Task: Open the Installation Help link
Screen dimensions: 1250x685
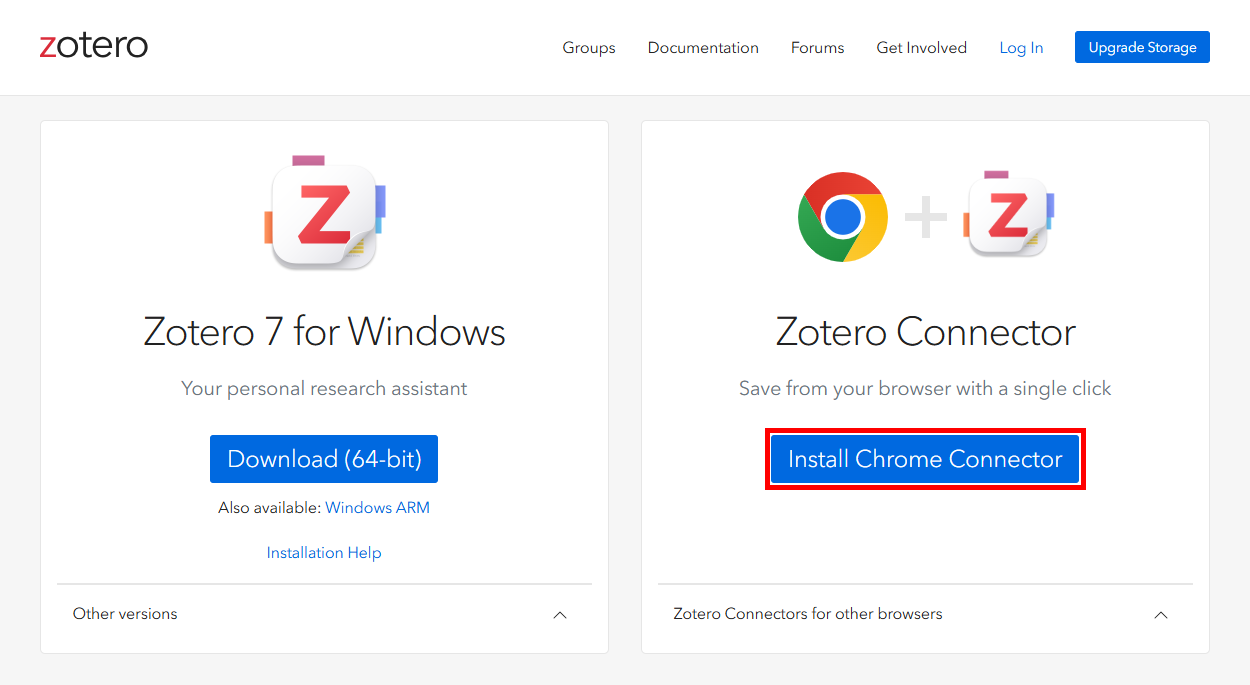Action: point(324,553)
